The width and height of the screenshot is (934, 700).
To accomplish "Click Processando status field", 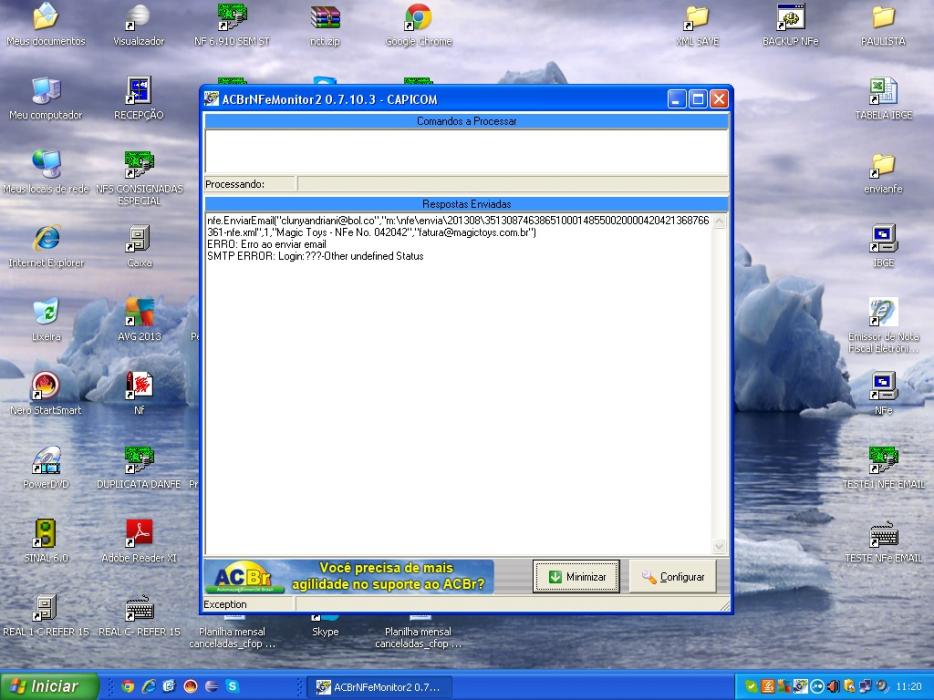I will pos(513,184).
